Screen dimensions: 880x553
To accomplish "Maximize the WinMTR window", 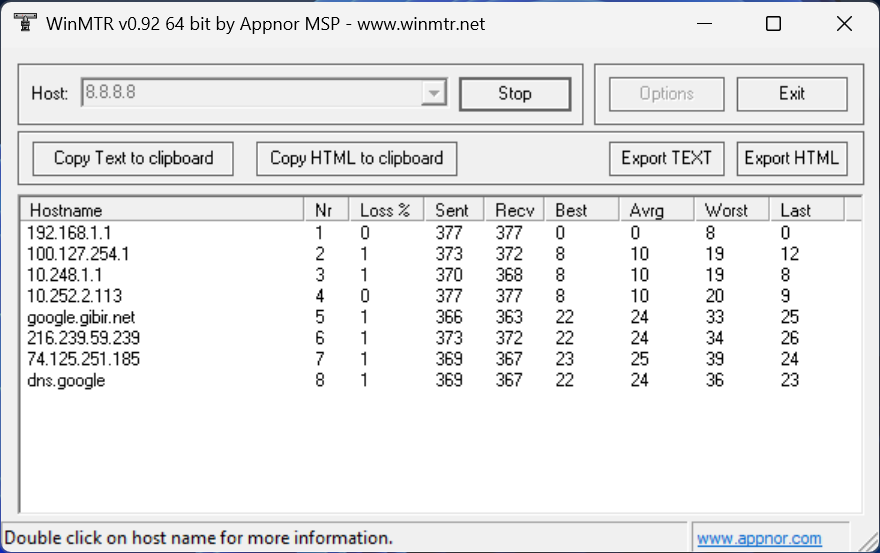I will 773,24.
